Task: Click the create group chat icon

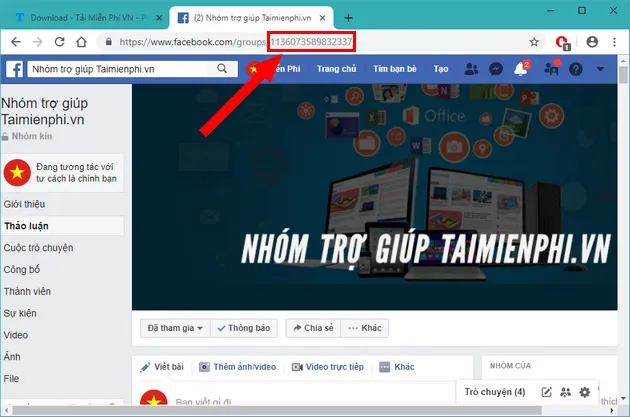Action: pos(566,392)
